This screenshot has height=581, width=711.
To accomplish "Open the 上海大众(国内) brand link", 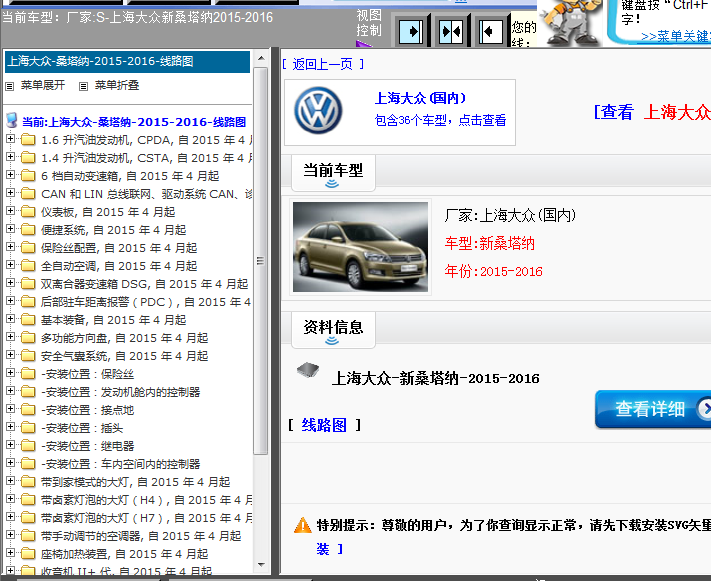I will pyautogui.click(x=420, y=98).
